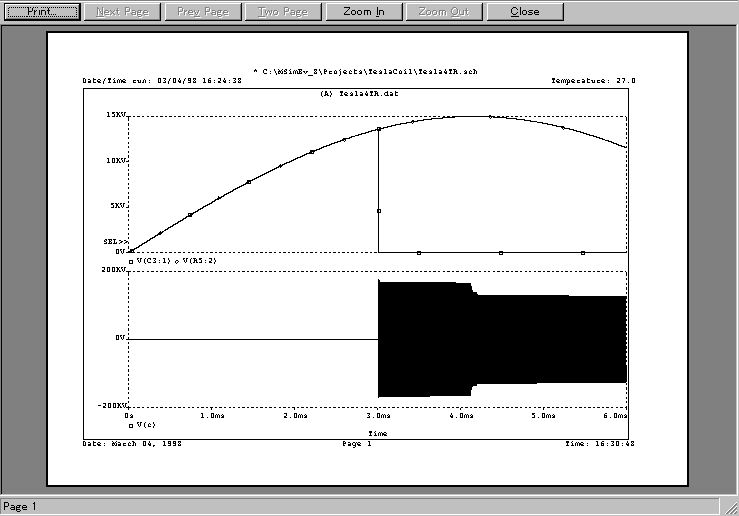Screen dimensions: 739x516
Task: Close the print preview
Action: tap(524, 12)
